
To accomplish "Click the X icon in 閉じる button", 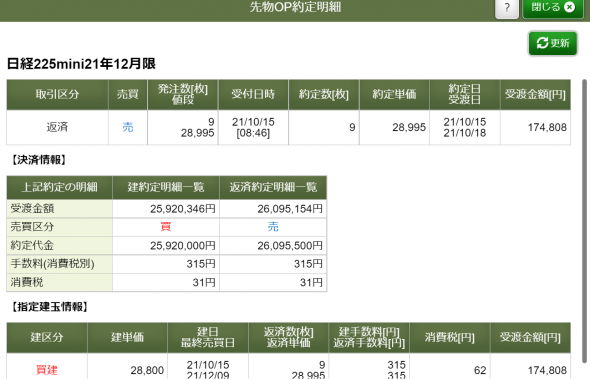I will (x=570, y=7).
